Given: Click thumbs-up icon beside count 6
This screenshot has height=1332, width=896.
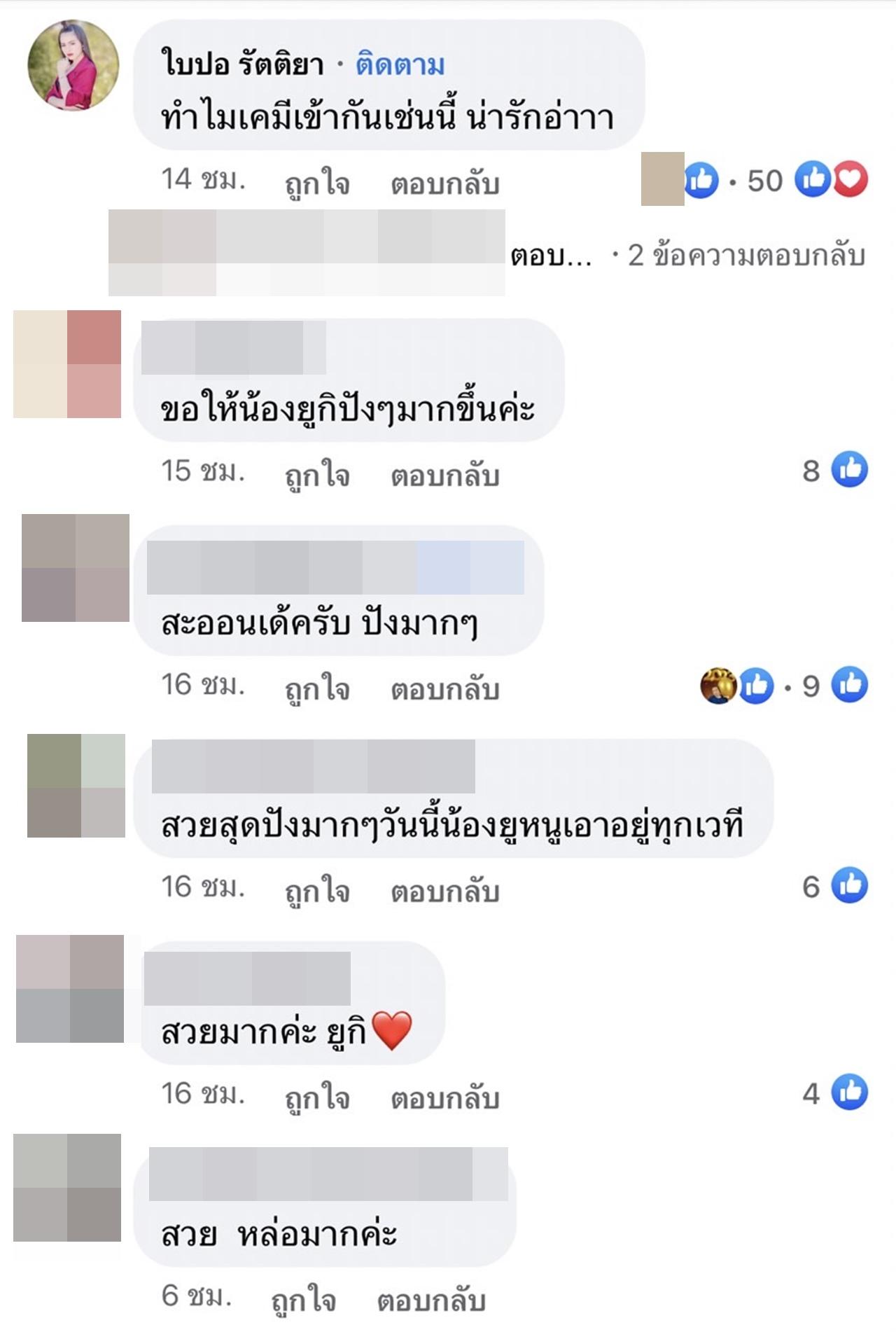Looking at the screenshot, I should coord(850,885).
